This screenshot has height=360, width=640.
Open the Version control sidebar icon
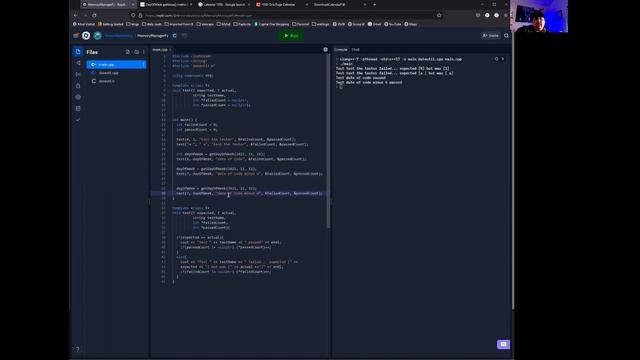pyautogui.click(x=78, y=63)
